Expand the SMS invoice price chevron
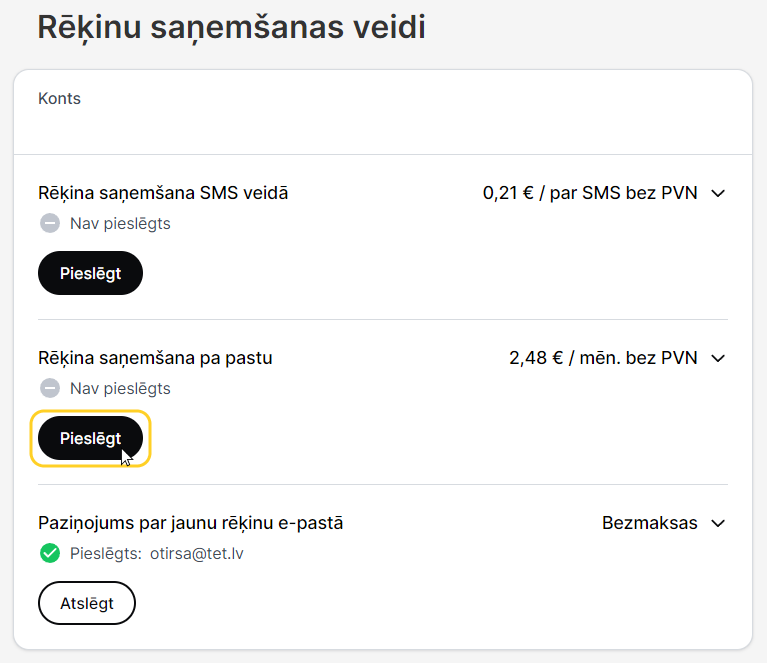This screenshot has width=767, height=663. click(718, 193)
